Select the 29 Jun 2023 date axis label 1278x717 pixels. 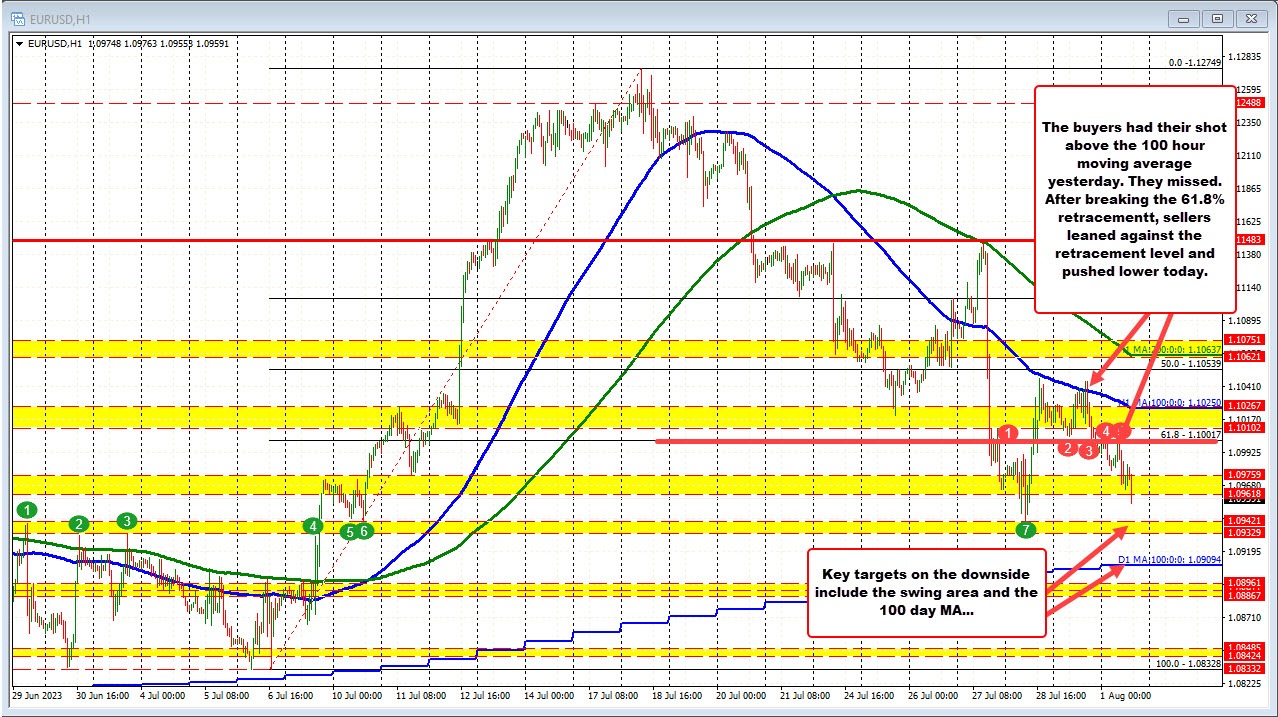(38, 695)
